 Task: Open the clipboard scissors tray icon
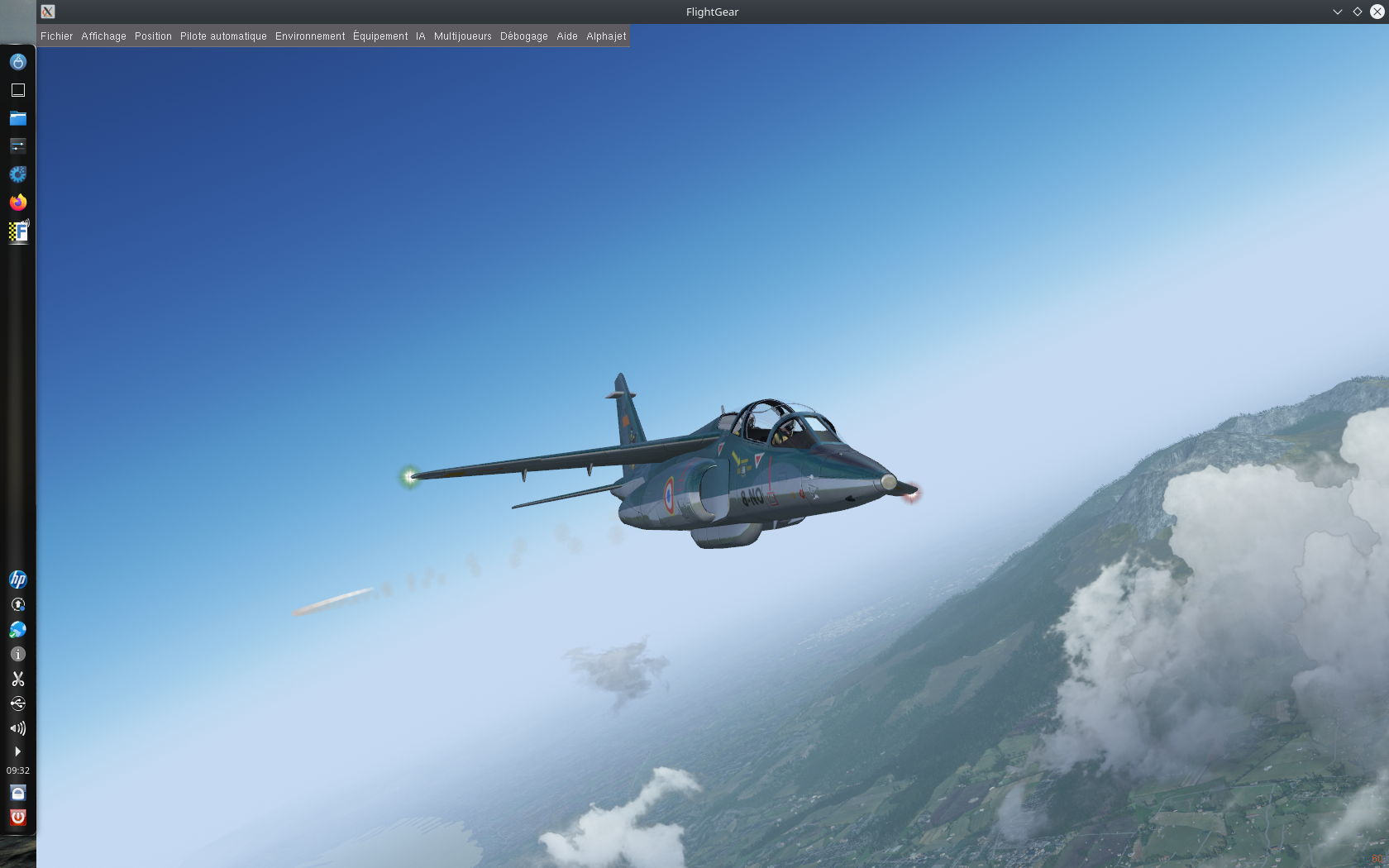point(18,679)
